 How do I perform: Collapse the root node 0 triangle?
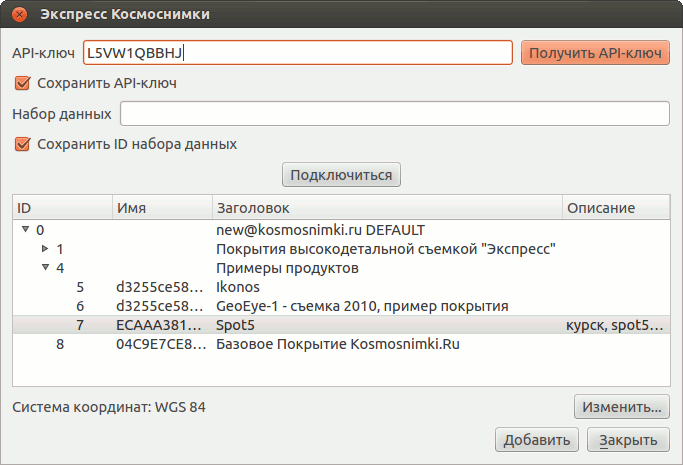click(25, 230)
